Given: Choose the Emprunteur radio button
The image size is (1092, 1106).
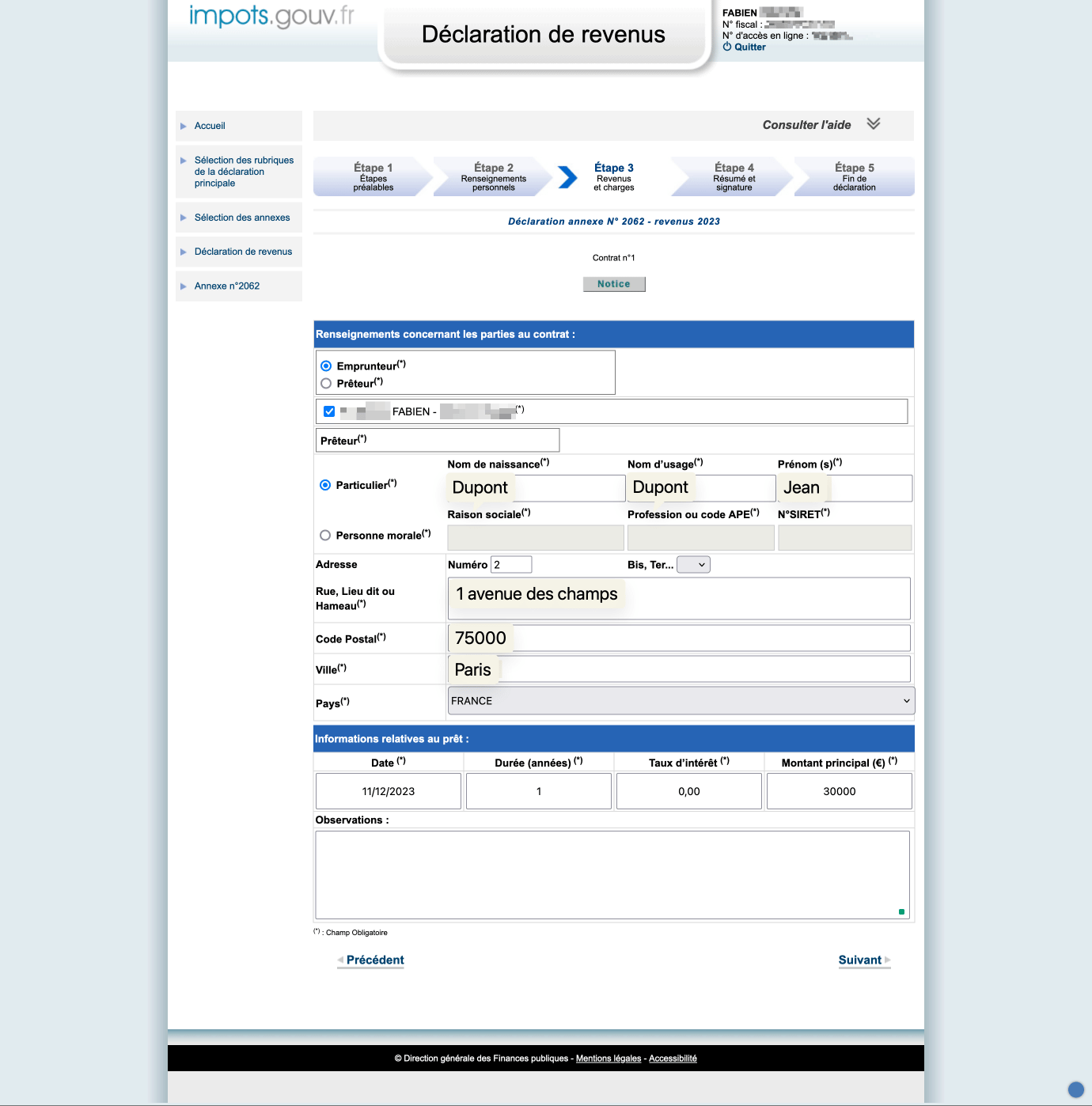Looking at the screenshot, I should pos(326,366).
